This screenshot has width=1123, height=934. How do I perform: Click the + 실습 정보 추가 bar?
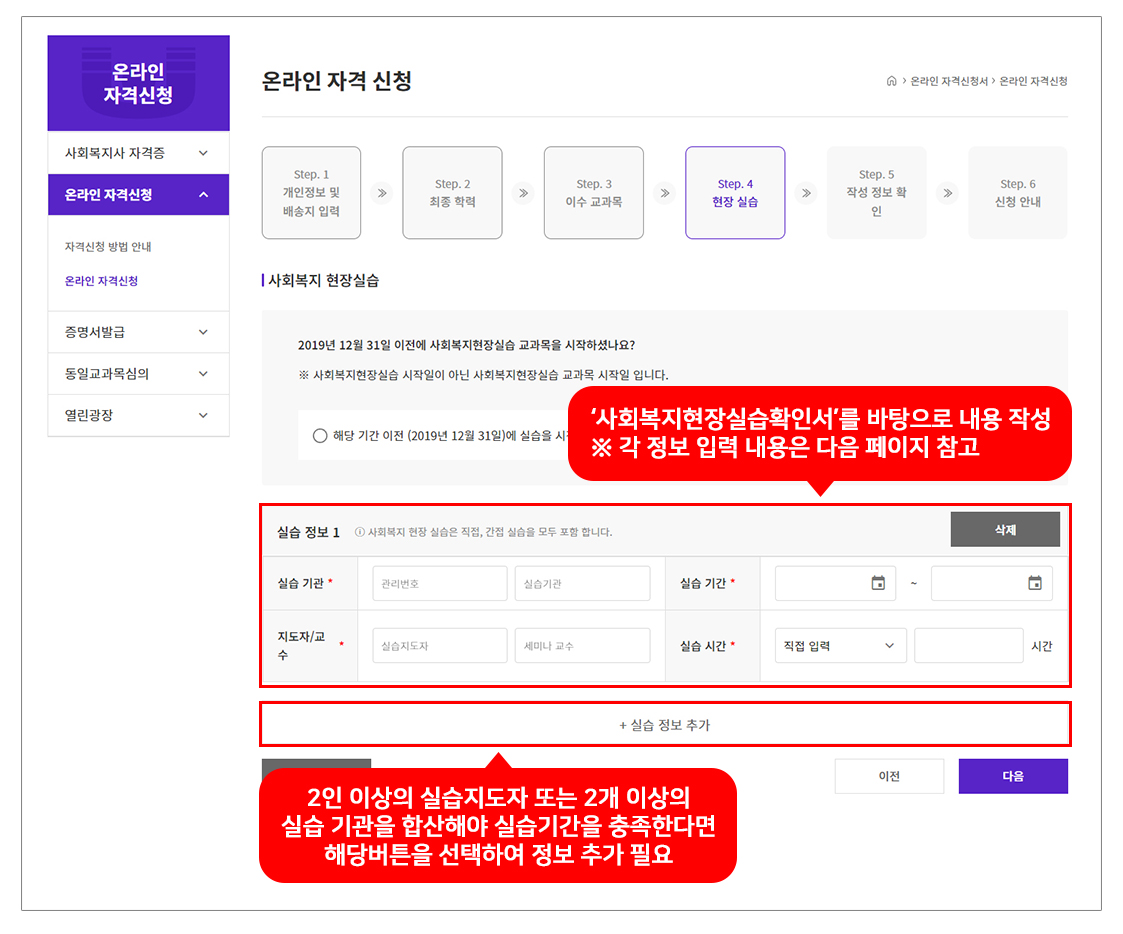(665, 725)
